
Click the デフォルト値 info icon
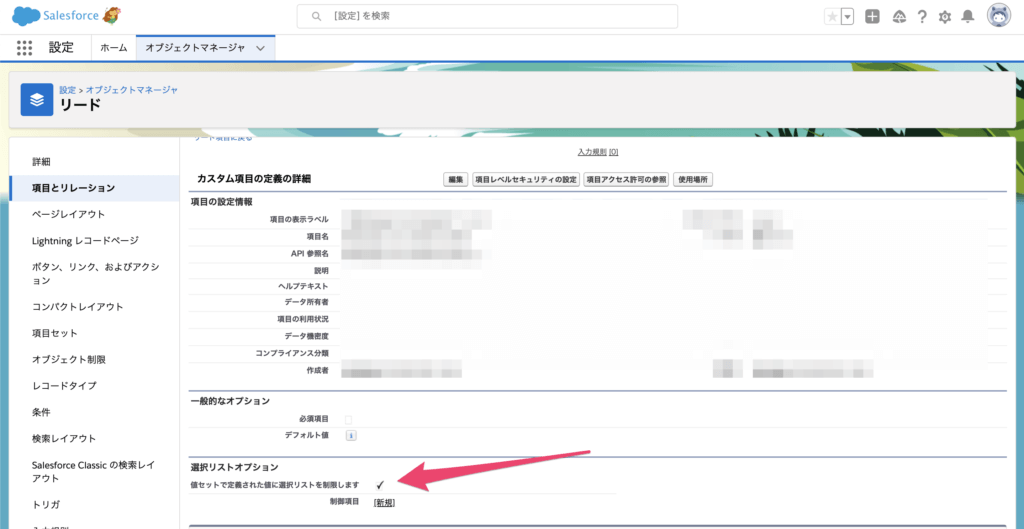pyautogui.click(x=351, y=436)
